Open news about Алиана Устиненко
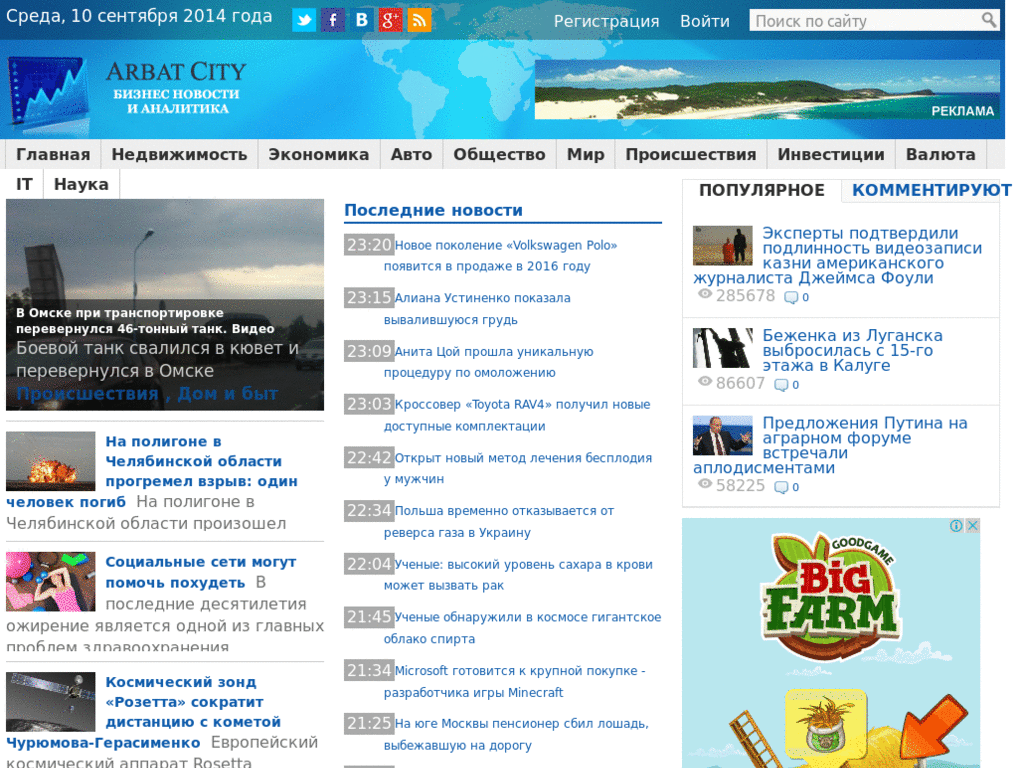Image resolution: width=1024 pixels, height=768 pixels. tap(477, 308)
